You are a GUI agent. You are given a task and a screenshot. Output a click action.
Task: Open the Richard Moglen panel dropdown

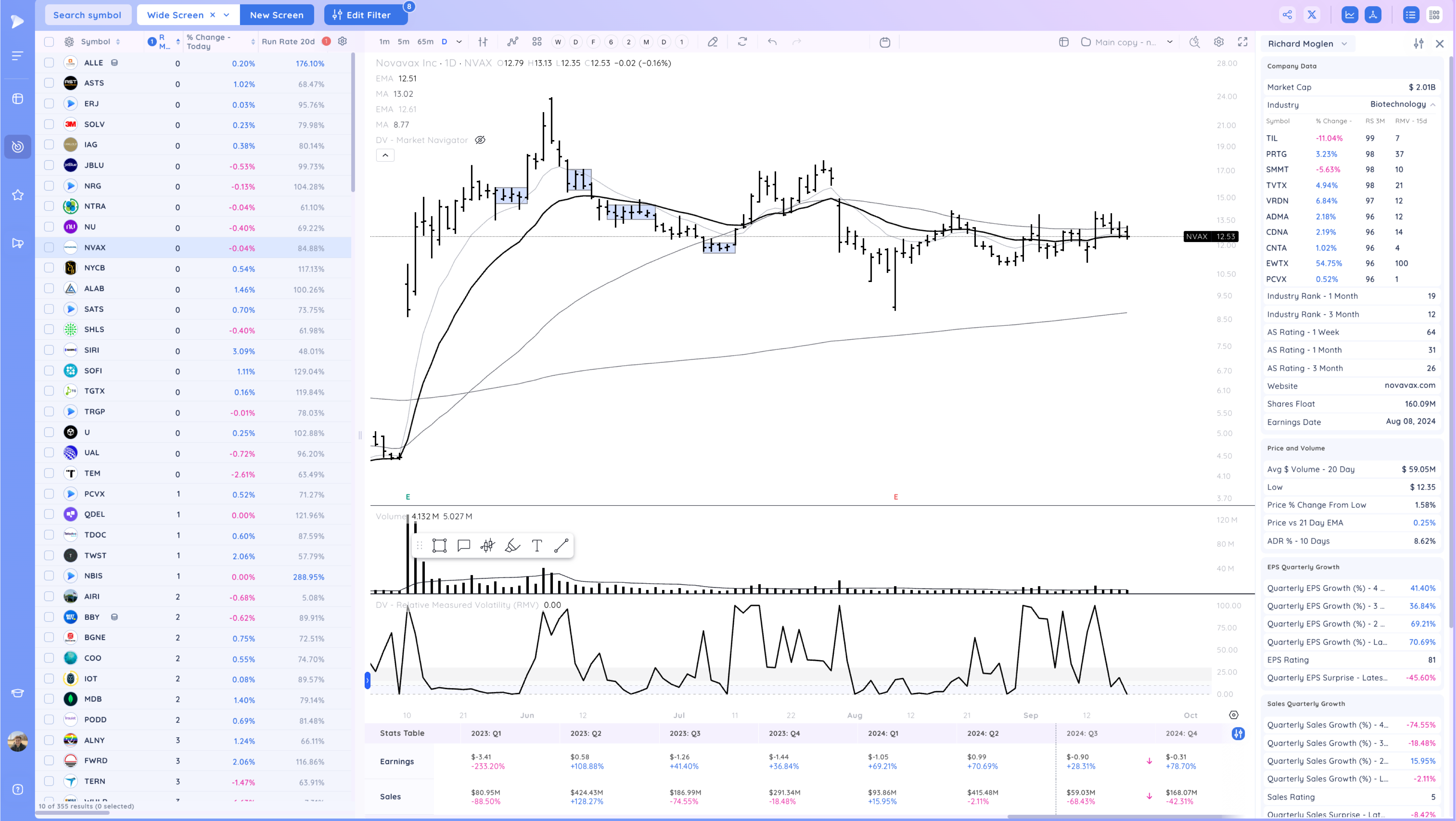[x=1344, y=44]
